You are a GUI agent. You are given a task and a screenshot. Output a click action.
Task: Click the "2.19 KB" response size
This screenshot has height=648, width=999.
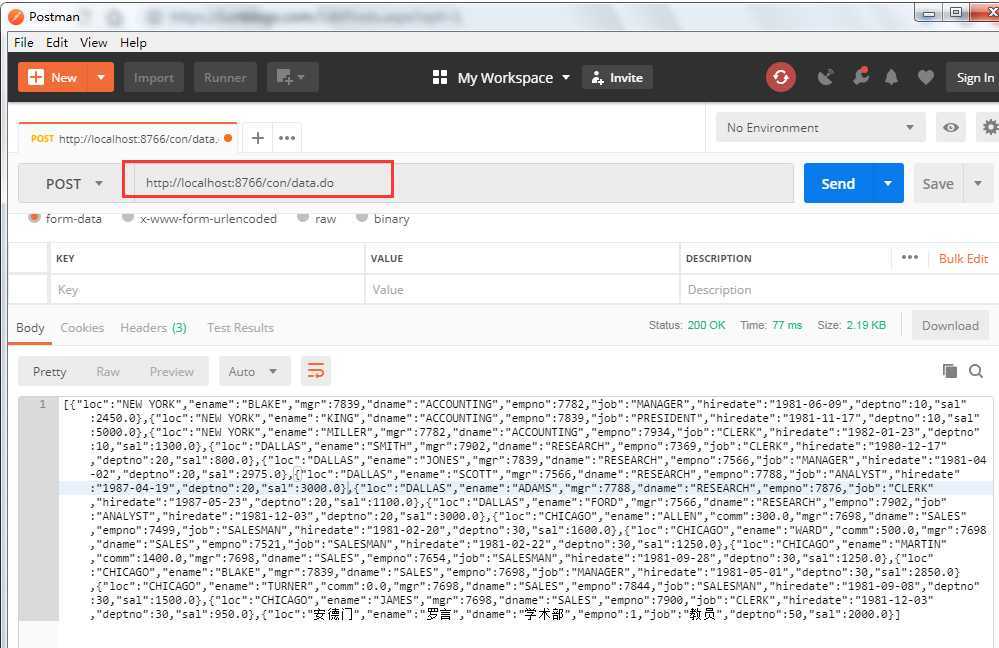coord(866,325)
